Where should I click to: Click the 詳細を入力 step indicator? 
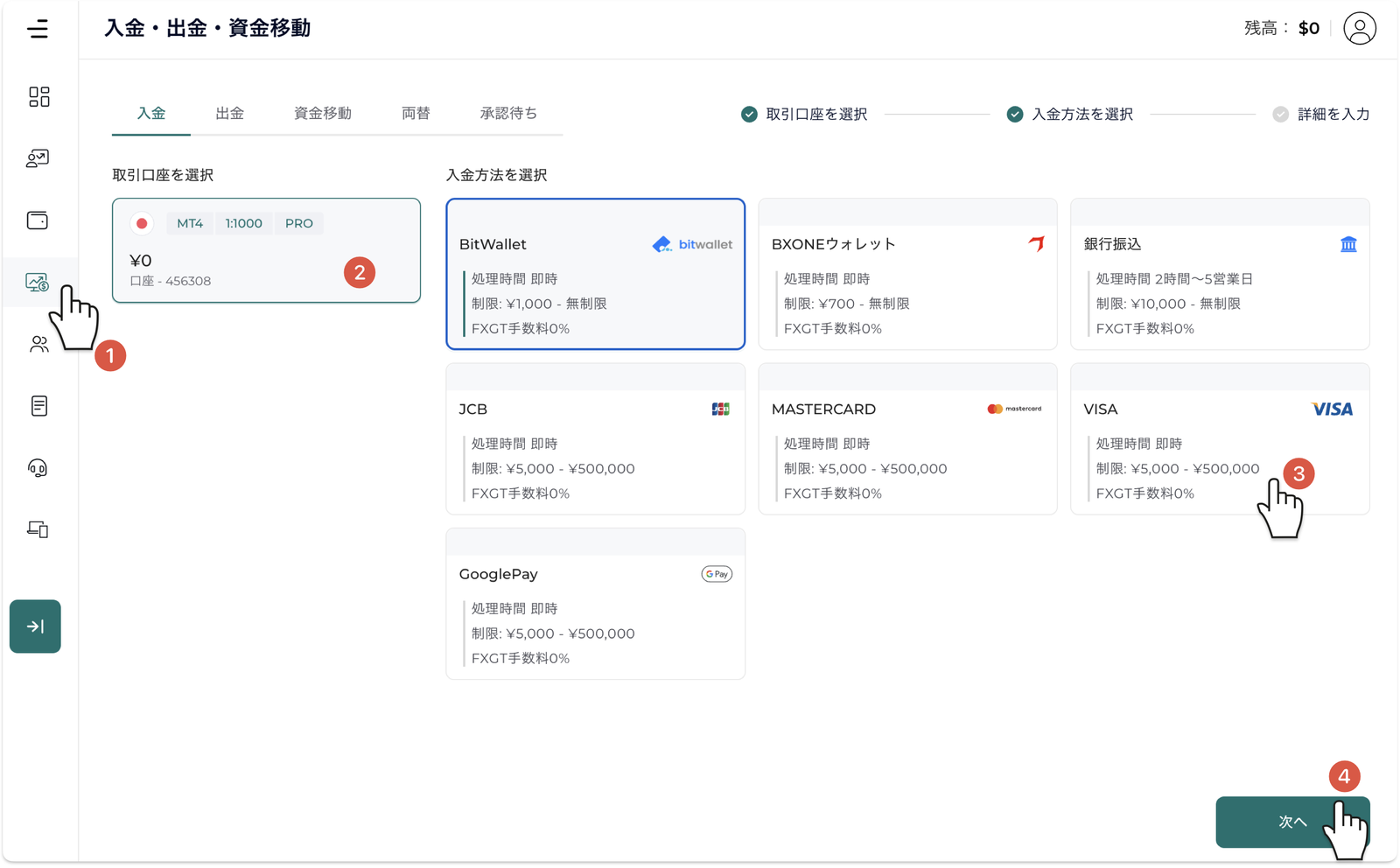click(x=1321, y=115)
